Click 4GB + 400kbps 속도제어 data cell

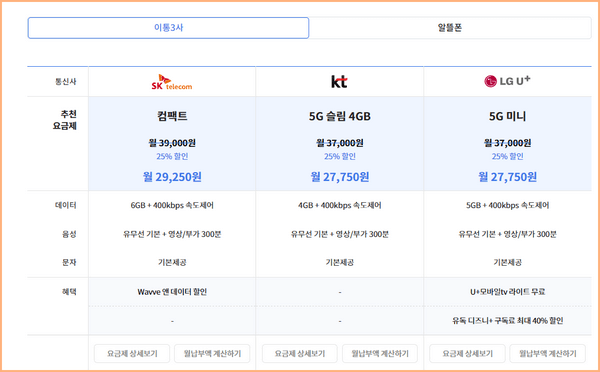click(x=340, y=205)
